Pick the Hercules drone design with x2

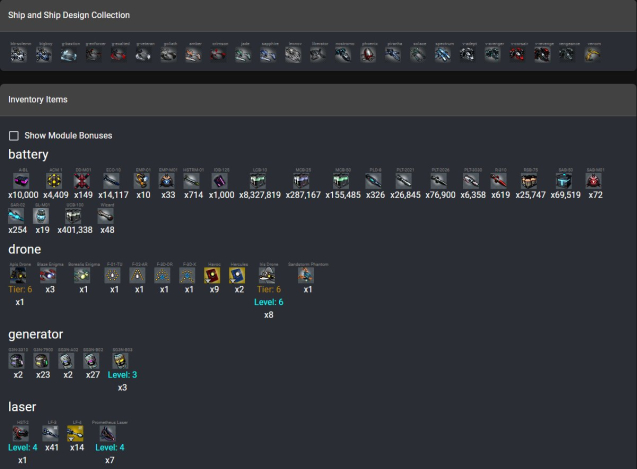239,275
